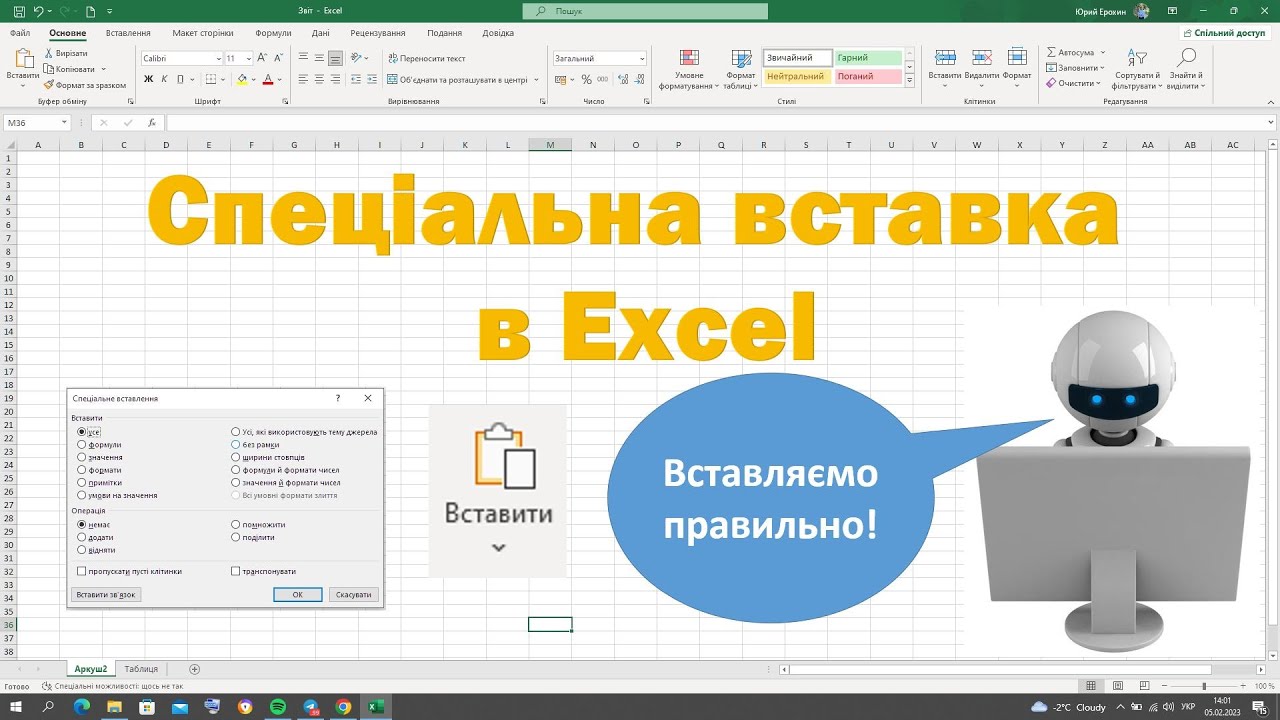The width and height of the screenshot is (1280, 720).
Task: Open the Файл menu tab
Action: pyautogui.click(x=20, y=33)
